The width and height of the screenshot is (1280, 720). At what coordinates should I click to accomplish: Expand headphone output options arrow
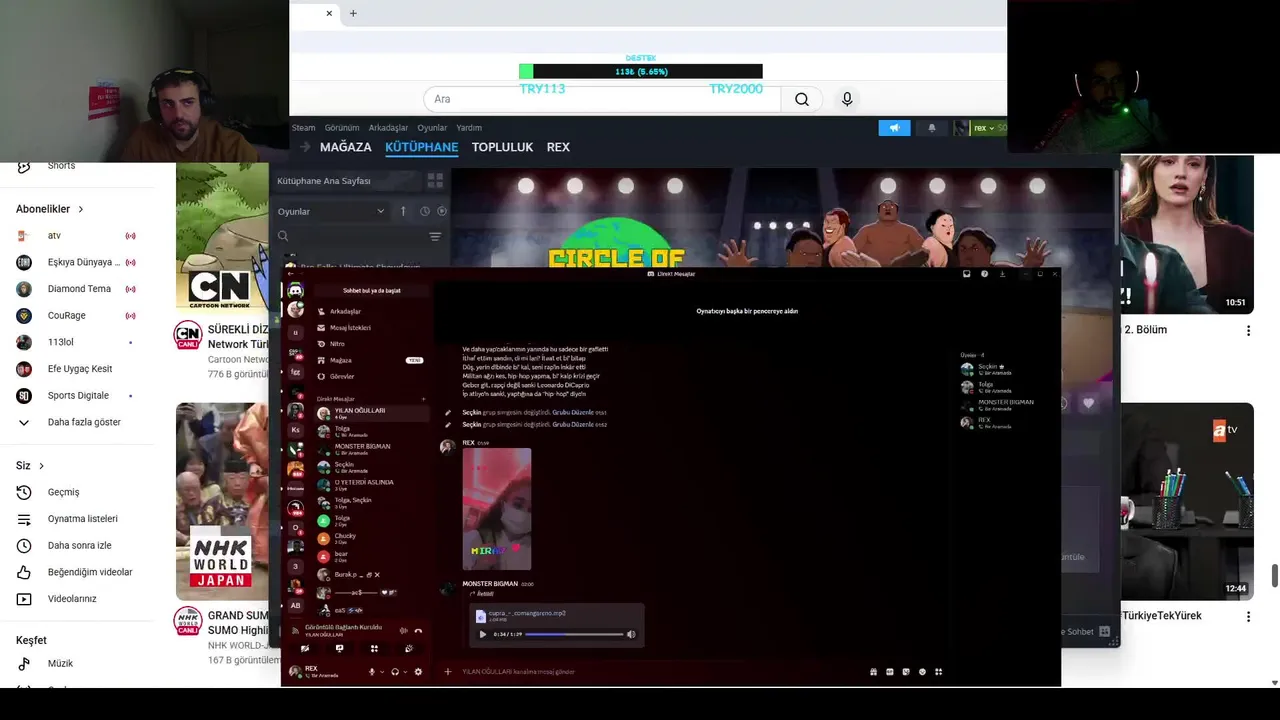(x=404, y=672)
